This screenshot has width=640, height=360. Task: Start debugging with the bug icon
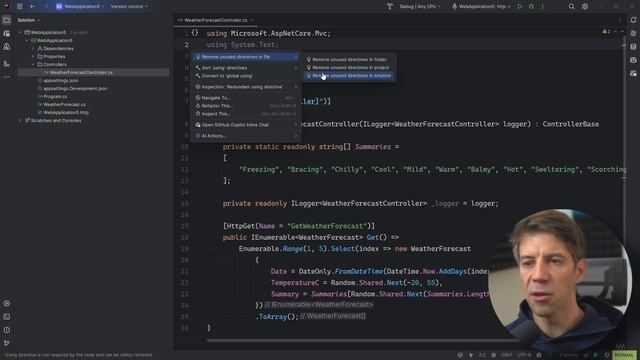(531, 7)
